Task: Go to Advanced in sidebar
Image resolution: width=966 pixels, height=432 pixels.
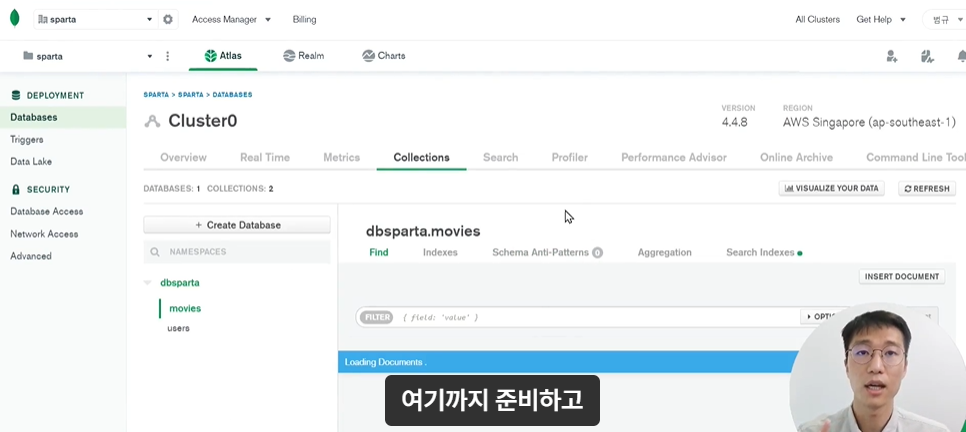Action: [31, 256]
